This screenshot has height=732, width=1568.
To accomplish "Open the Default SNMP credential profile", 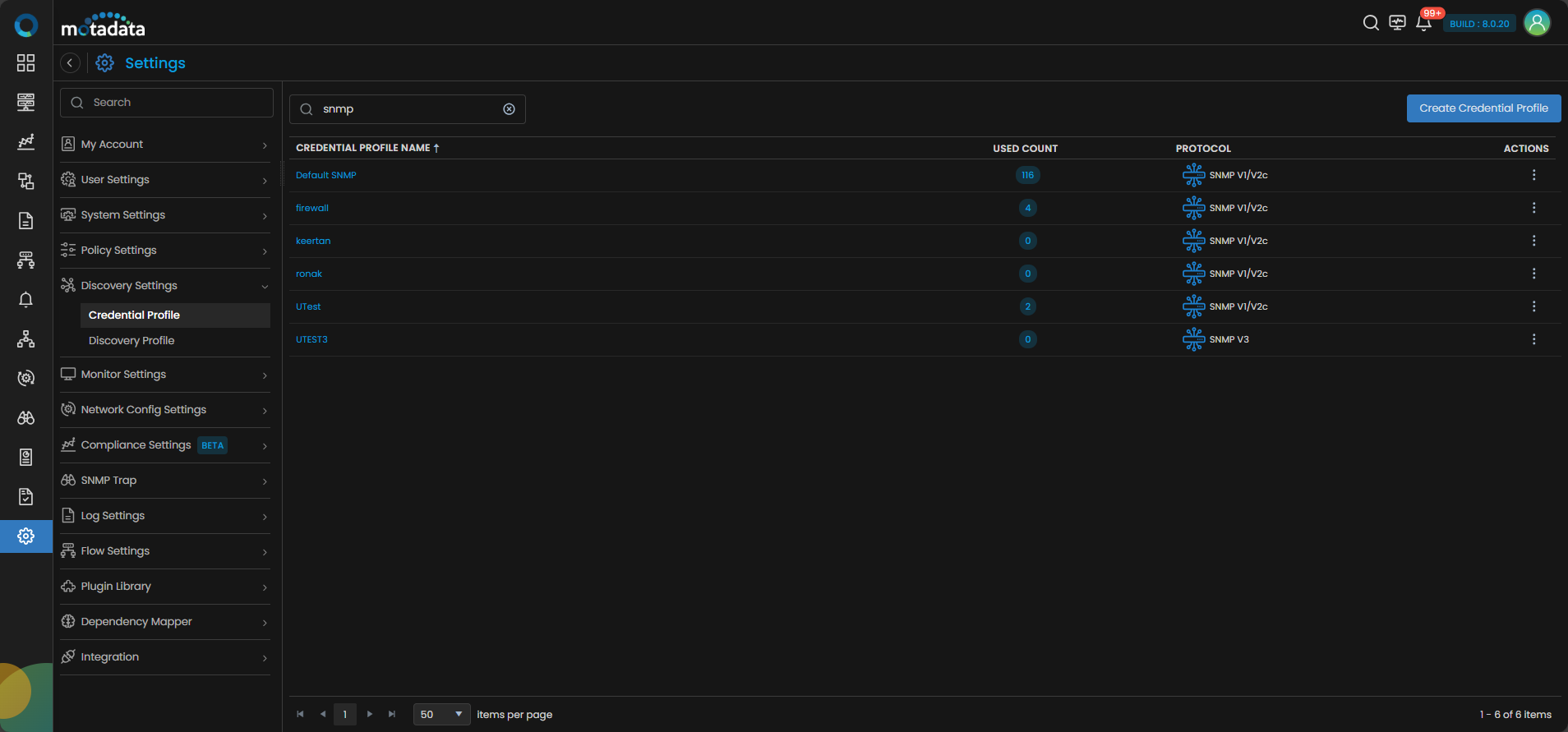I will pyautogui.click(x=326, y=175).
